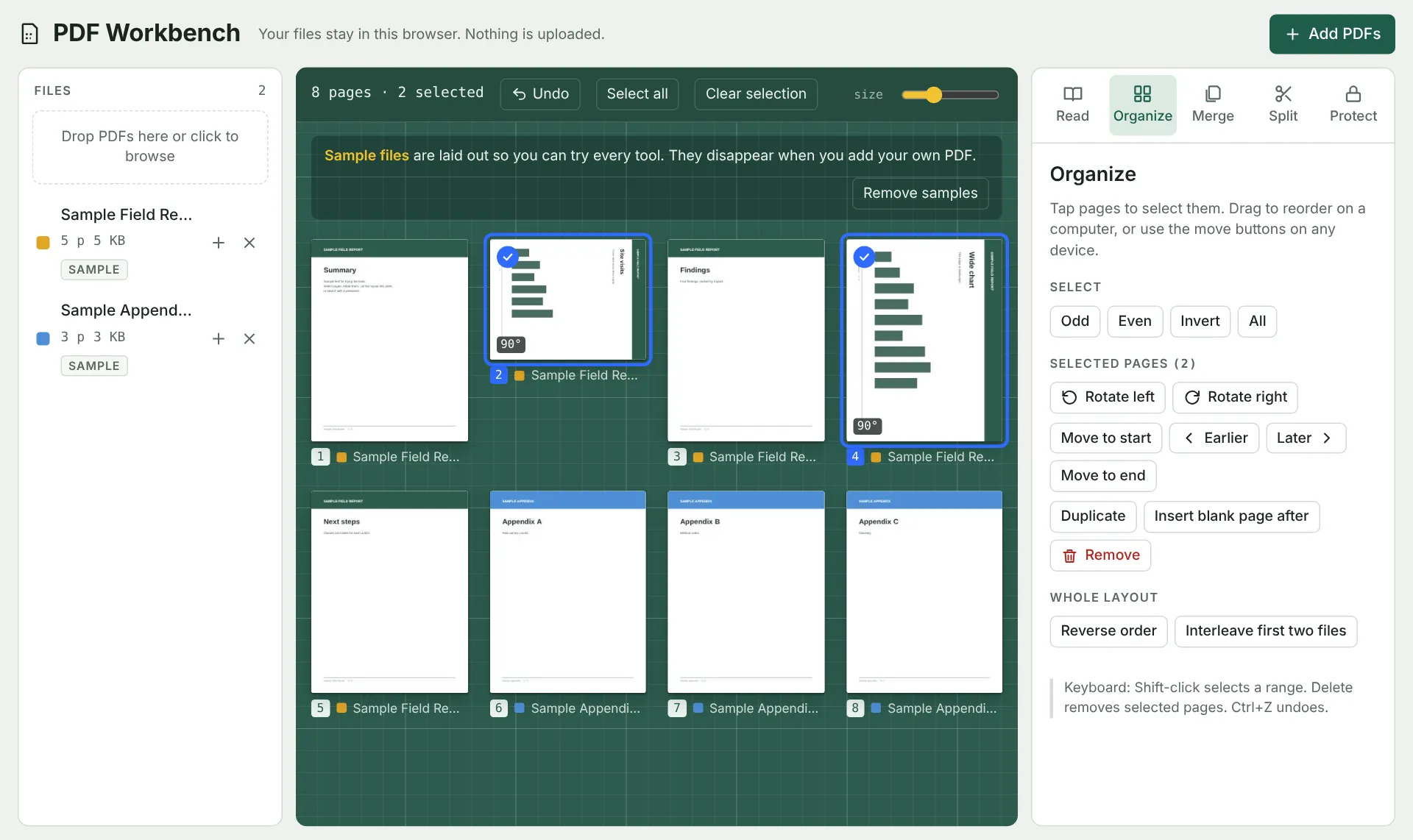
Task: Duplicate the selected pages
Action: click(1093, 516)
